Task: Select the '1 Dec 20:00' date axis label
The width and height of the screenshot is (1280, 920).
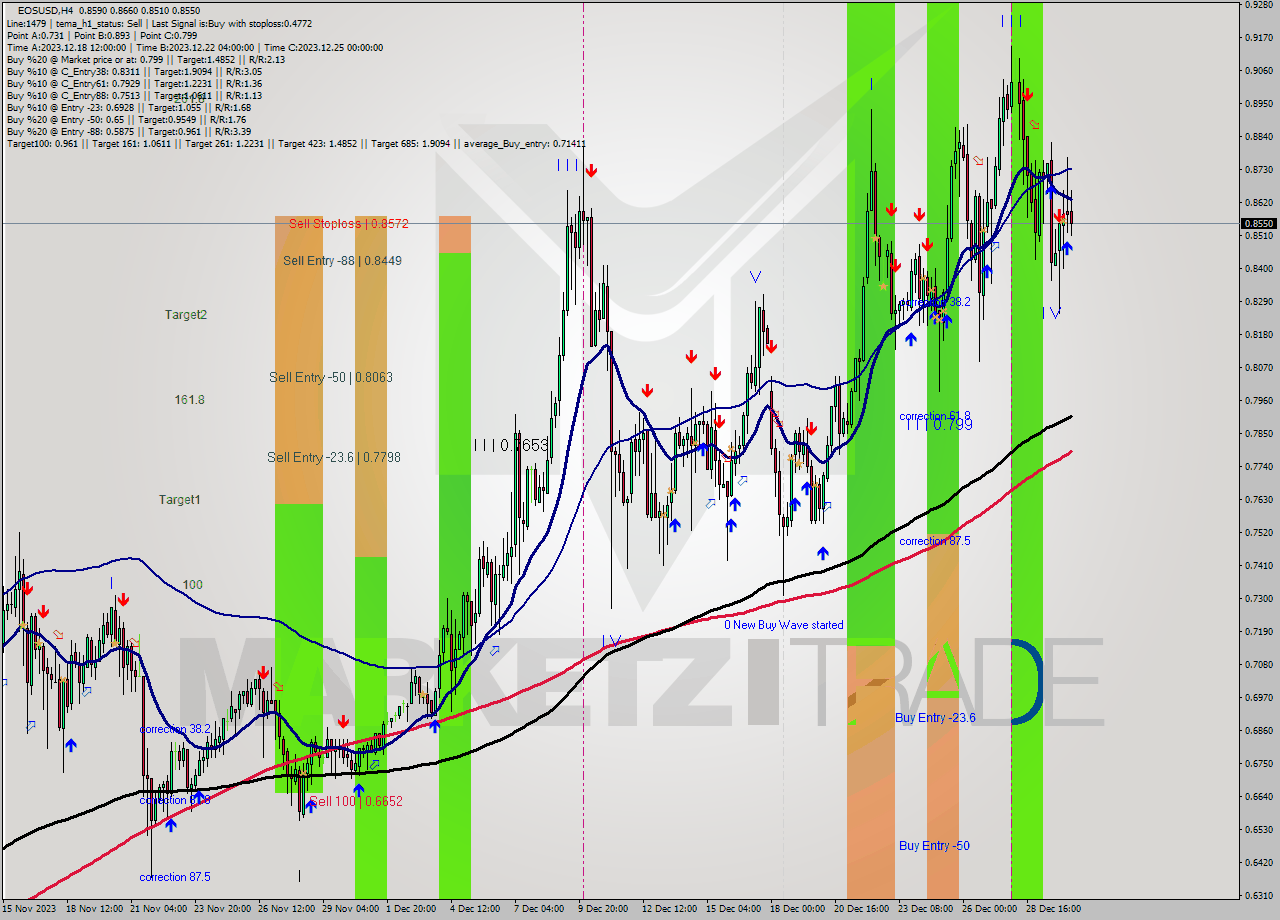Action: [411, 909]
